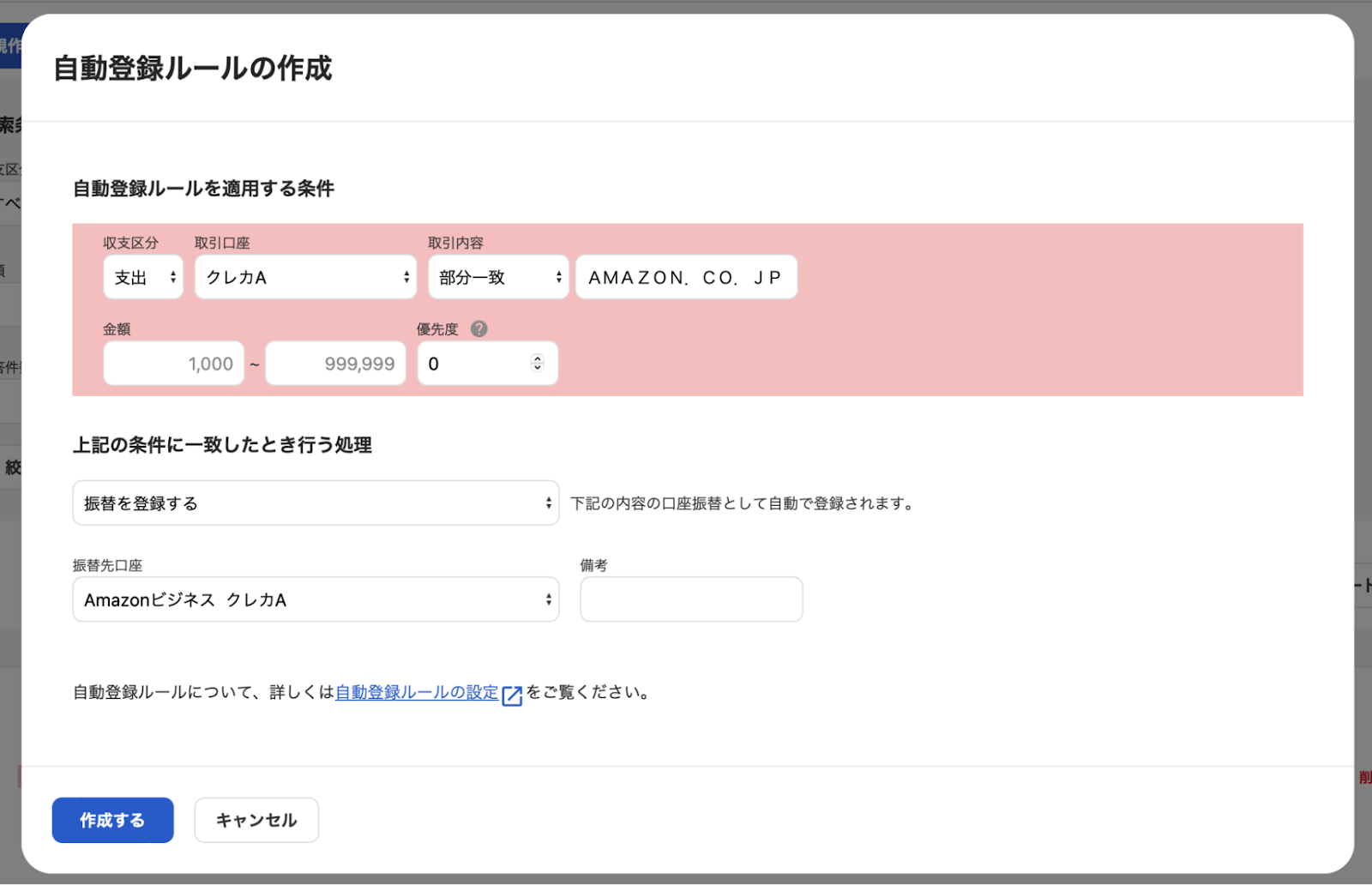Click the external link icon beside 自動登録ルールの設定
Viewport: 1372px width, 885px height.
pyautogui.click(x=512, y=695)
